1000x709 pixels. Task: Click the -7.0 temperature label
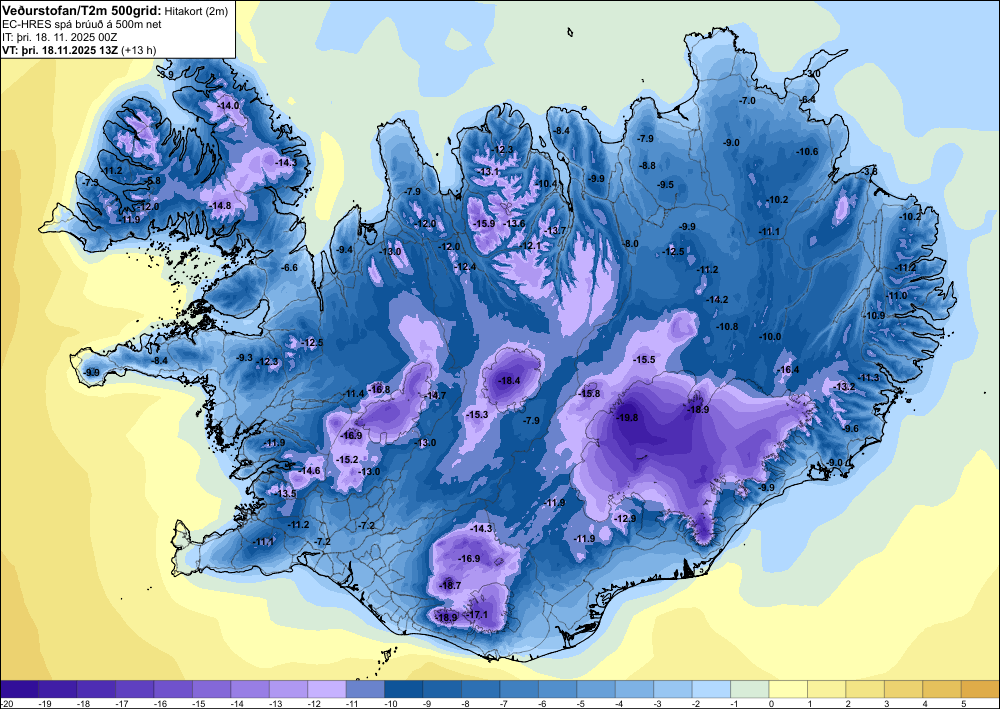click(x=747, y=101)
